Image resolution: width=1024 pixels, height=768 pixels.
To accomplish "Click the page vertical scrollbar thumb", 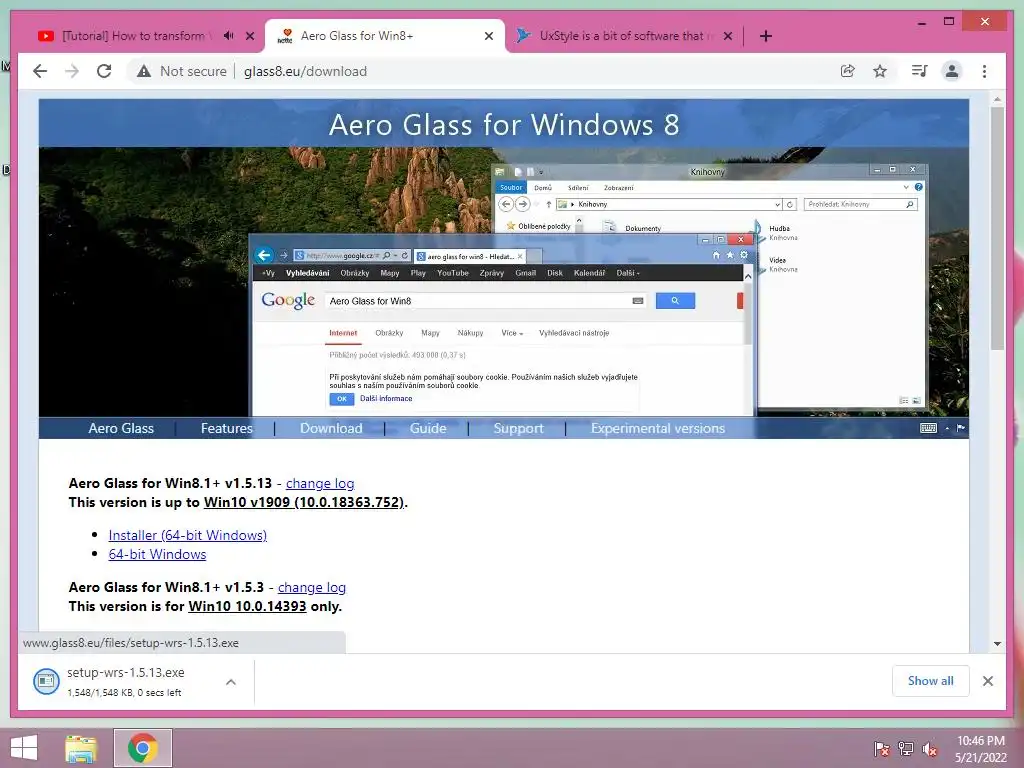I will pos(997,229).
